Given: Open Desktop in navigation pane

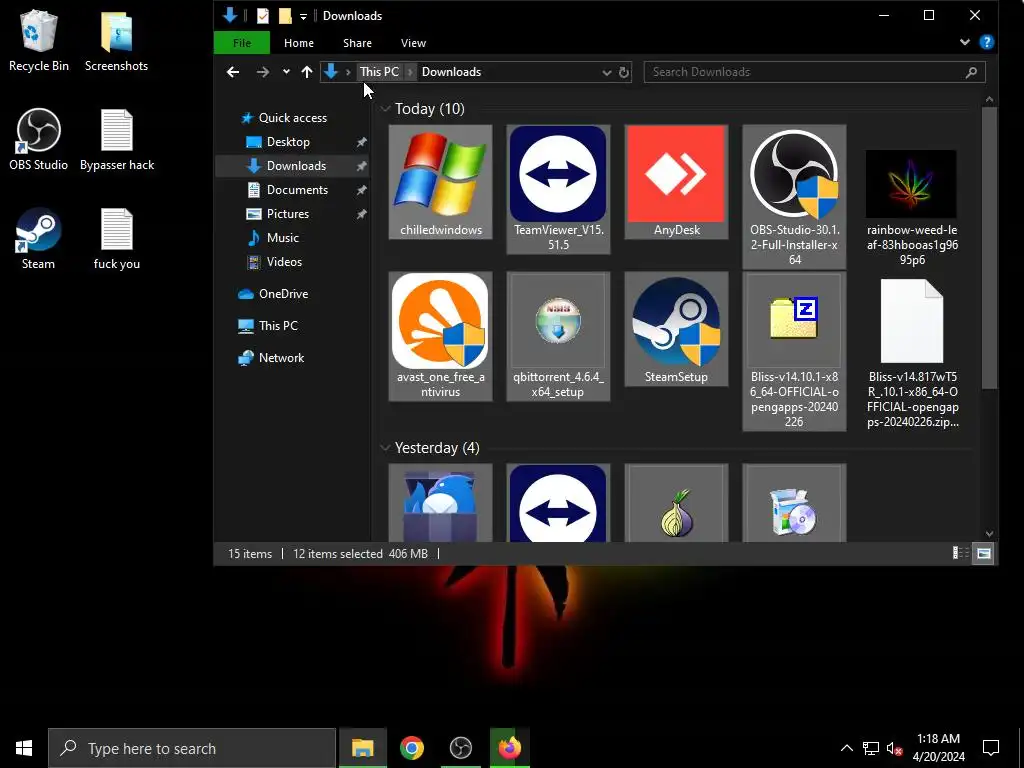Looking at the screenshot, I should point(288,142).
